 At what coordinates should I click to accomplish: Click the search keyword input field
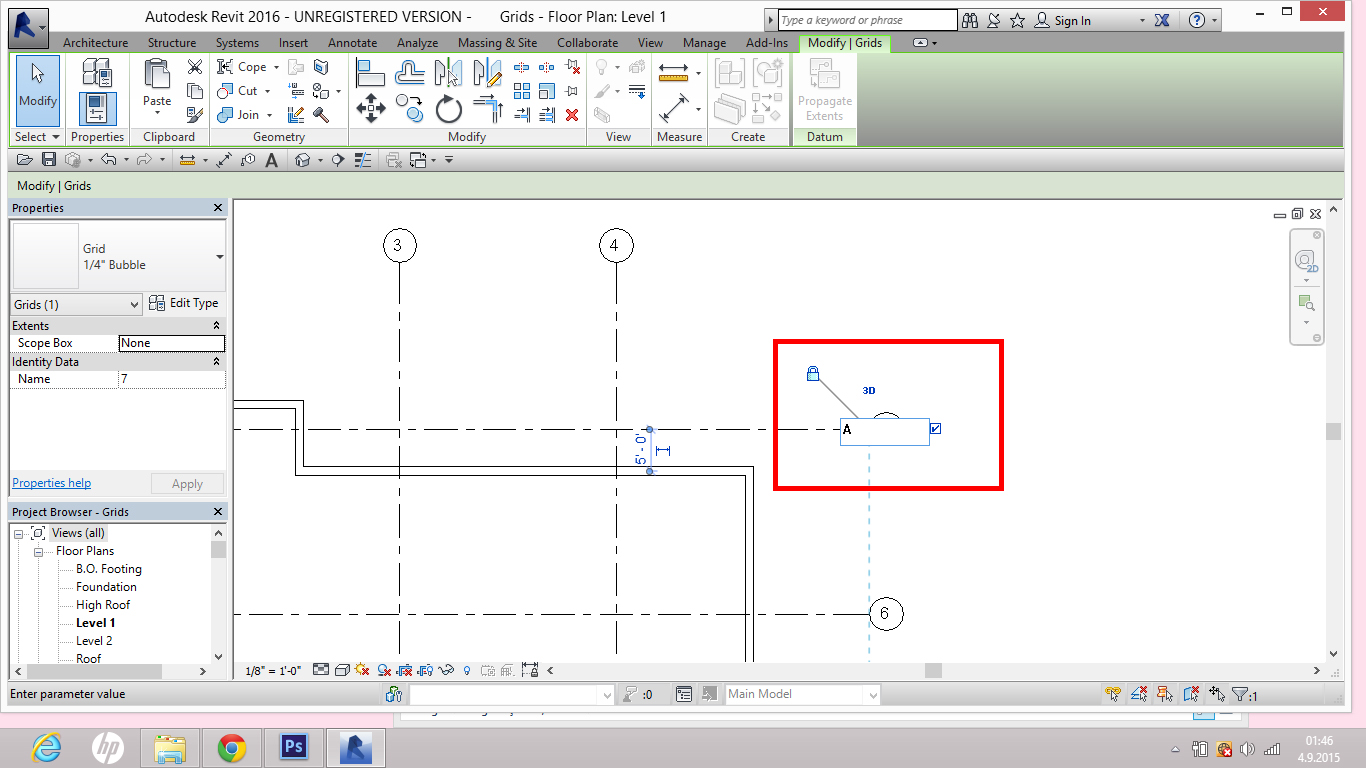tap(868, 20)
